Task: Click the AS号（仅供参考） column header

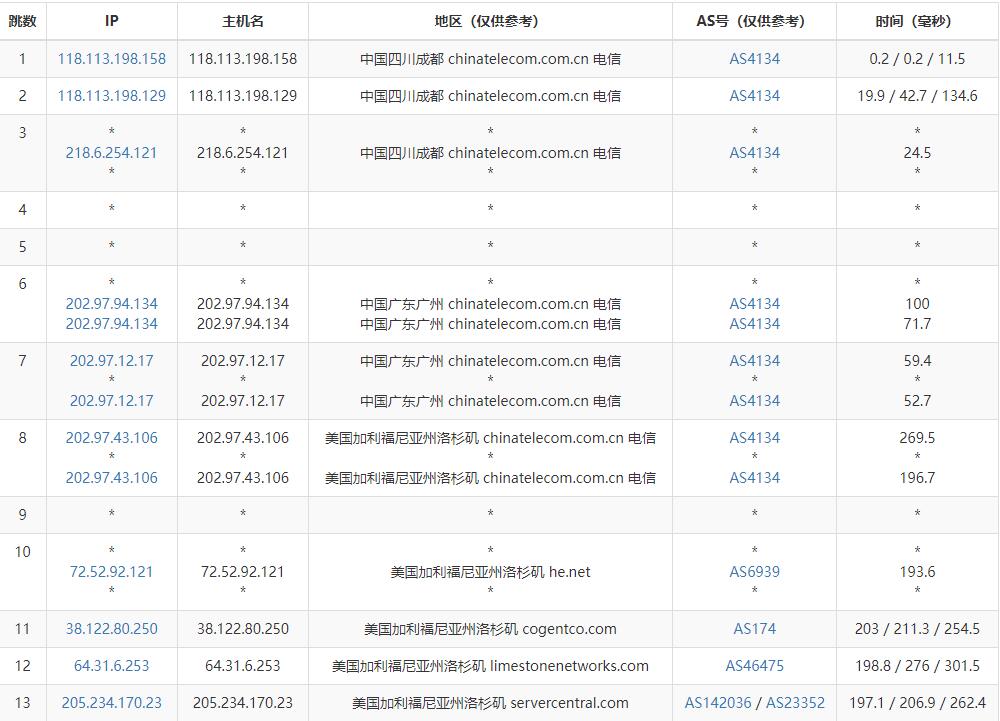Action: coord(754,21)
